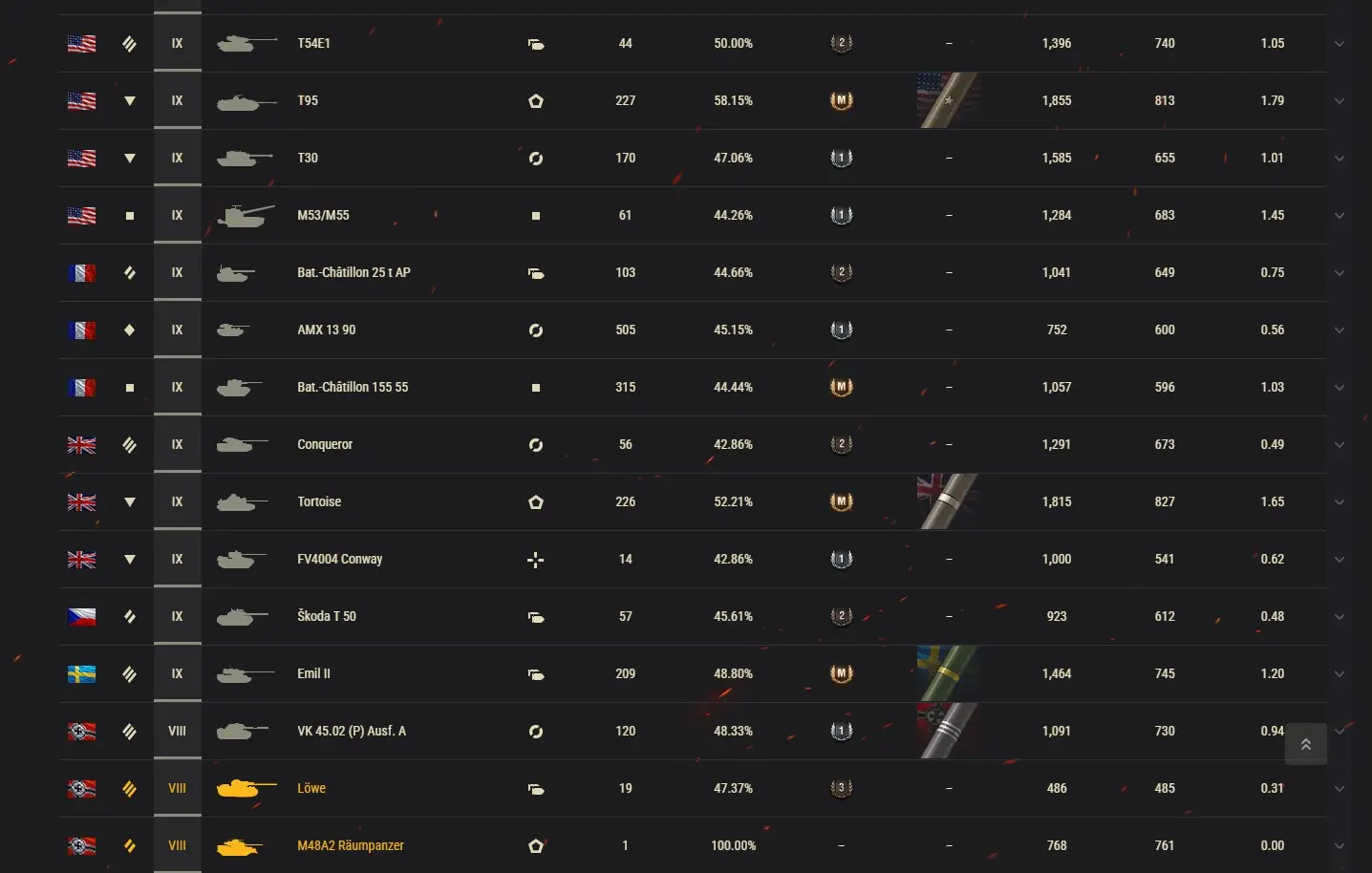Image resolution: width=1372 pixels, height=873 pixels.
Task: Click the T95 mastery badge icon
Action: pyautogui.click(x=841, y=100)
